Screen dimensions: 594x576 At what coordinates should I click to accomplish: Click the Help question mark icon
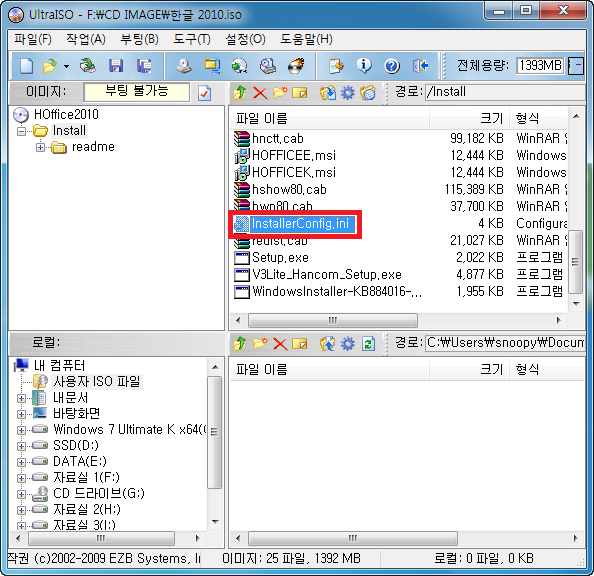coord(392,66)
